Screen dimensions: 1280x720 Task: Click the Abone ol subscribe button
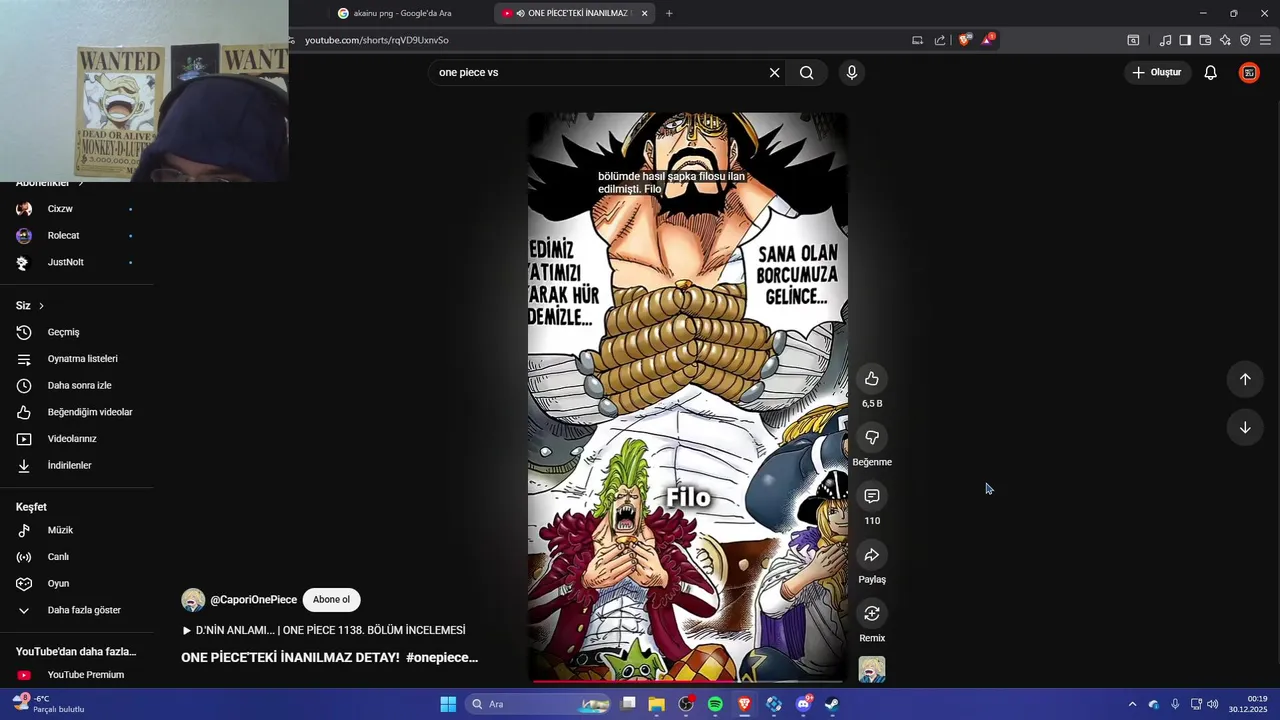click(x=331, y=600)
